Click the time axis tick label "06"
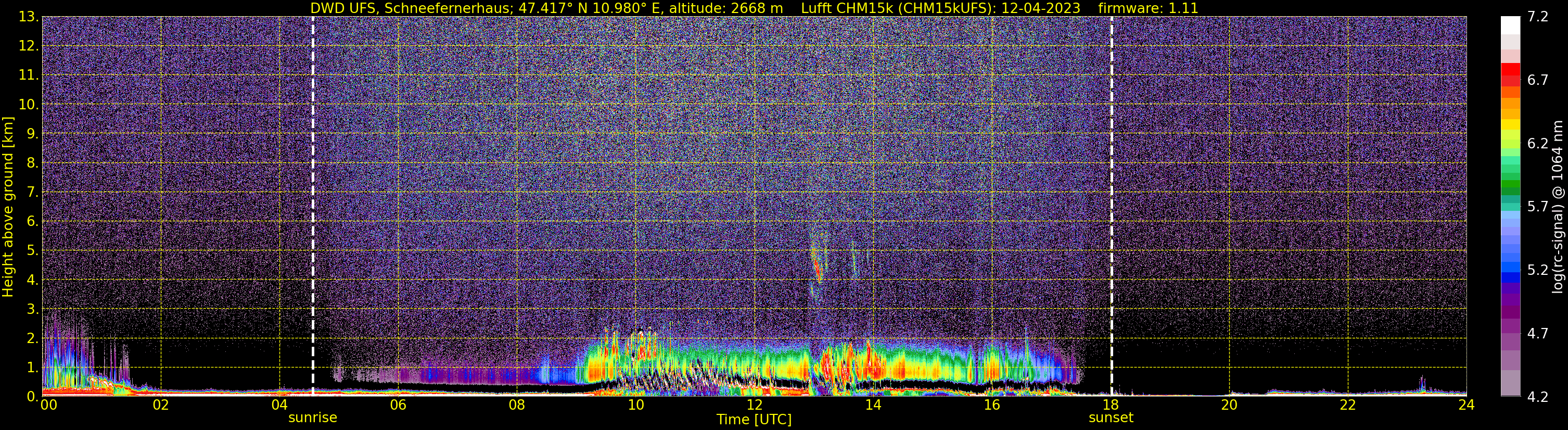The height and width of the screenshot is (430, 1568). [398, 404]
